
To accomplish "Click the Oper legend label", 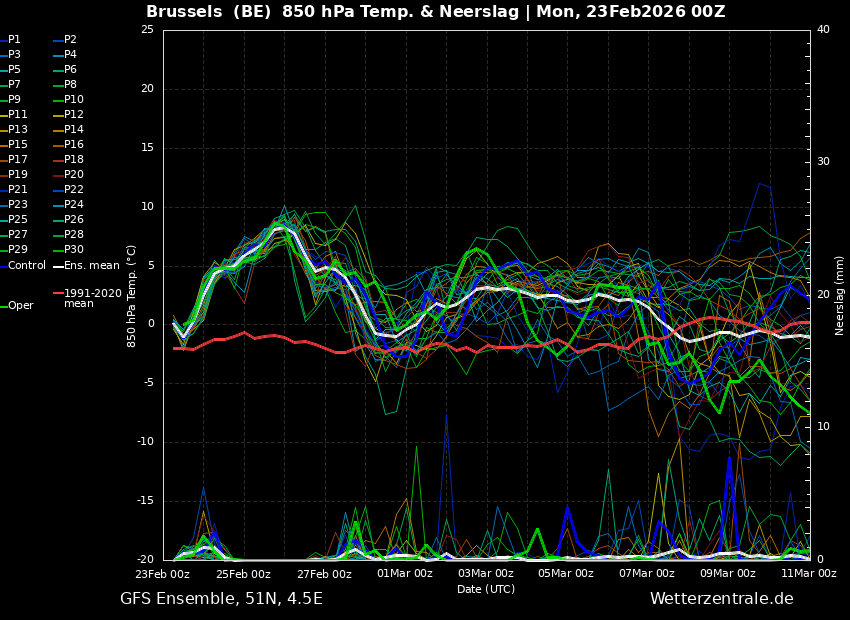I will [x=21, y=306].
